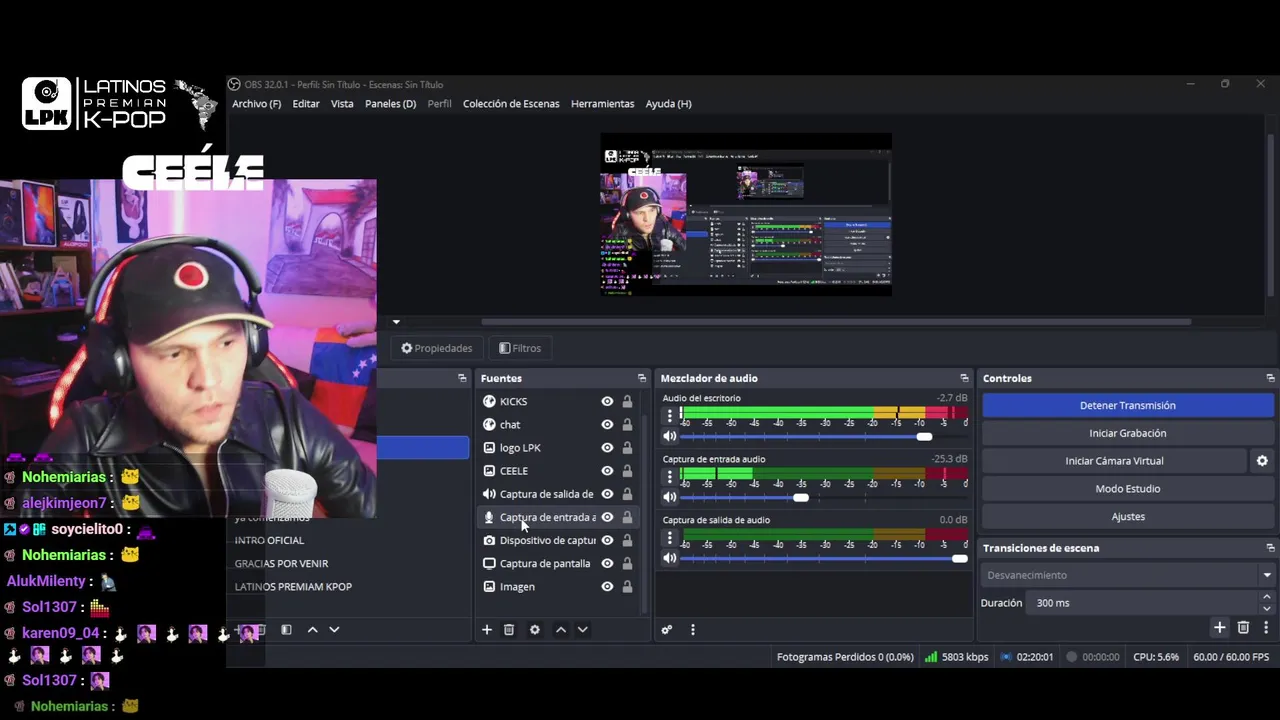
Task: Undock the Mezclador de audio panel
Action: point(965,378)
